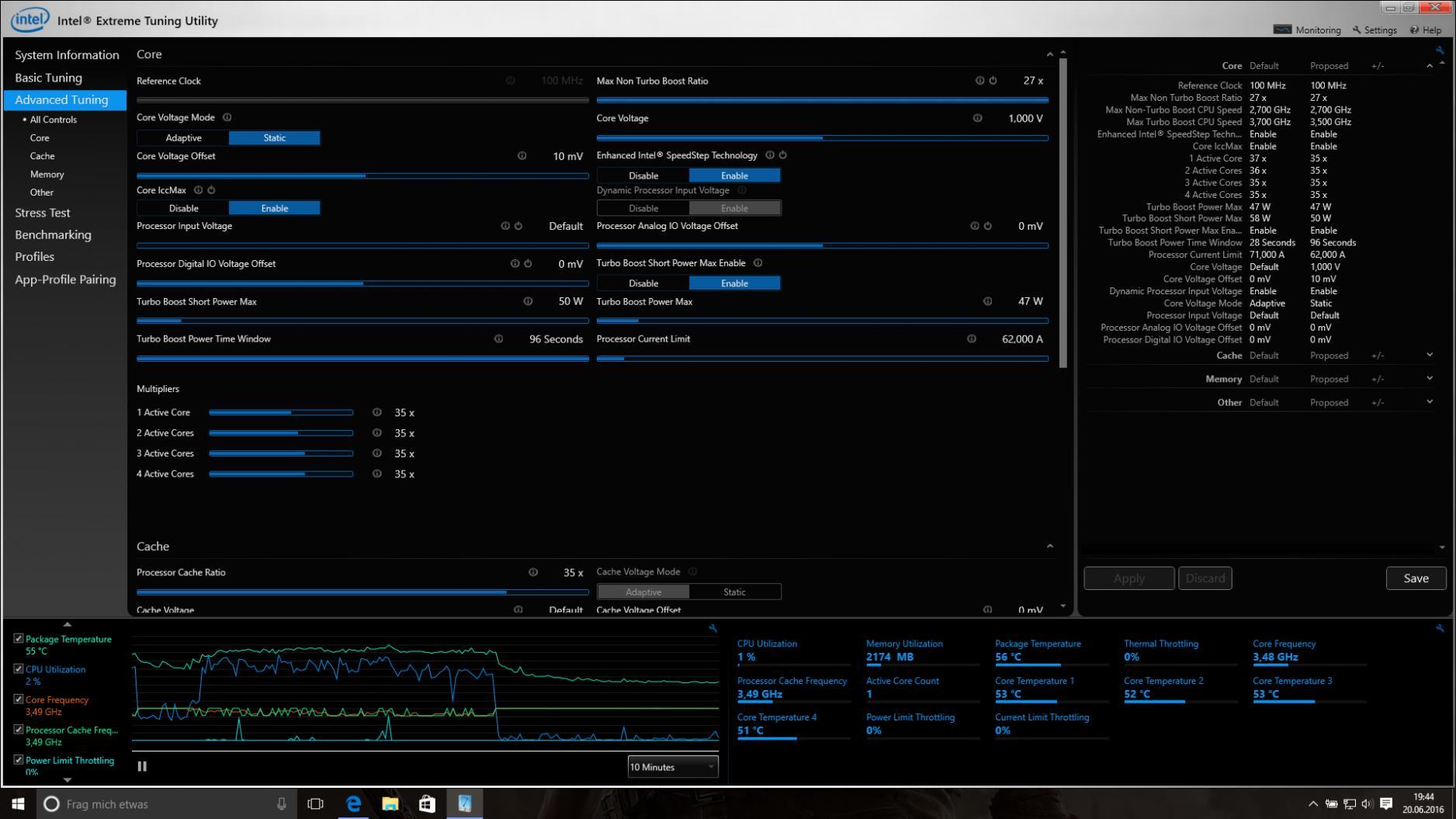
Task: Show info about Processor Current Limit
Action: (972, 338)
